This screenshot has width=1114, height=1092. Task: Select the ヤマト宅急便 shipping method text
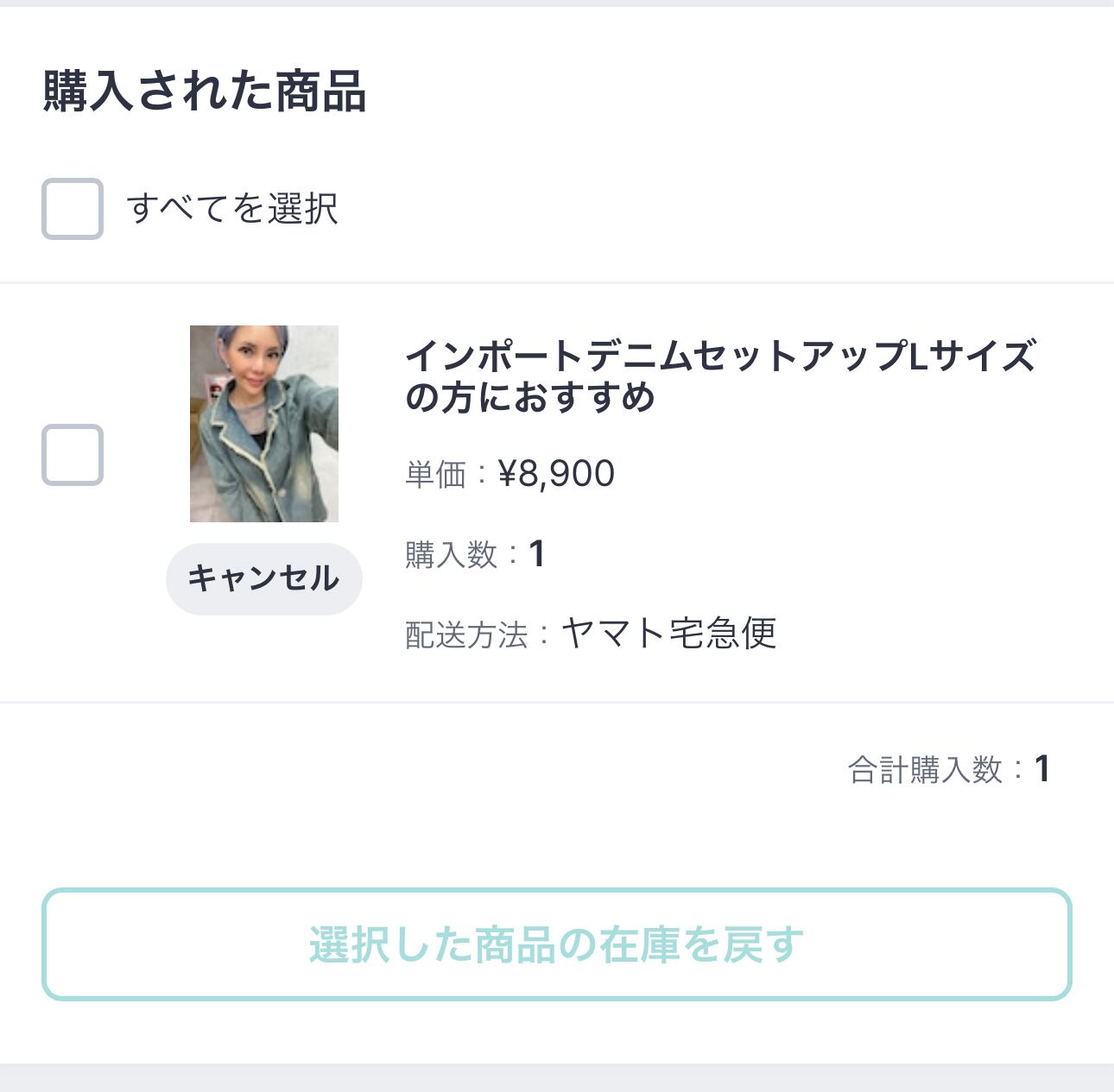click(669, 634)
